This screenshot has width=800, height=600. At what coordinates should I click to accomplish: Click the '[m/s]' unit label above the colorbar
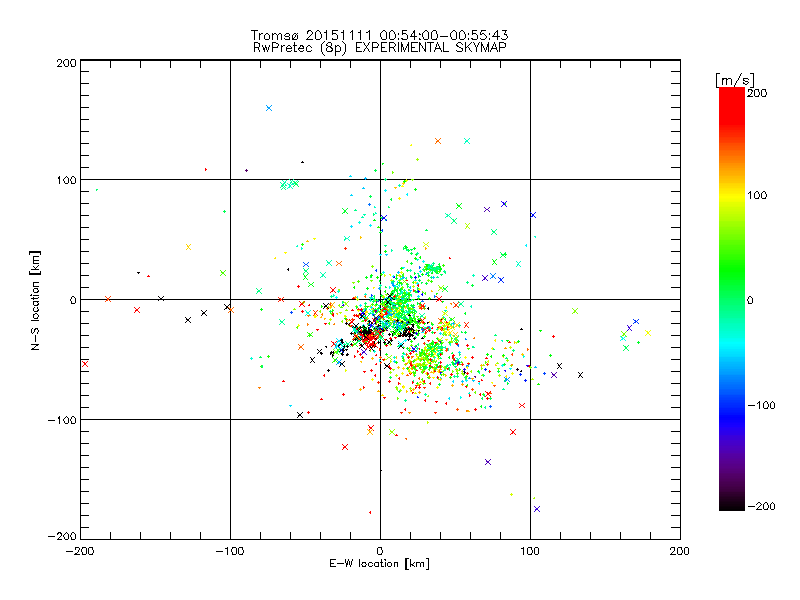coord(735,80)
